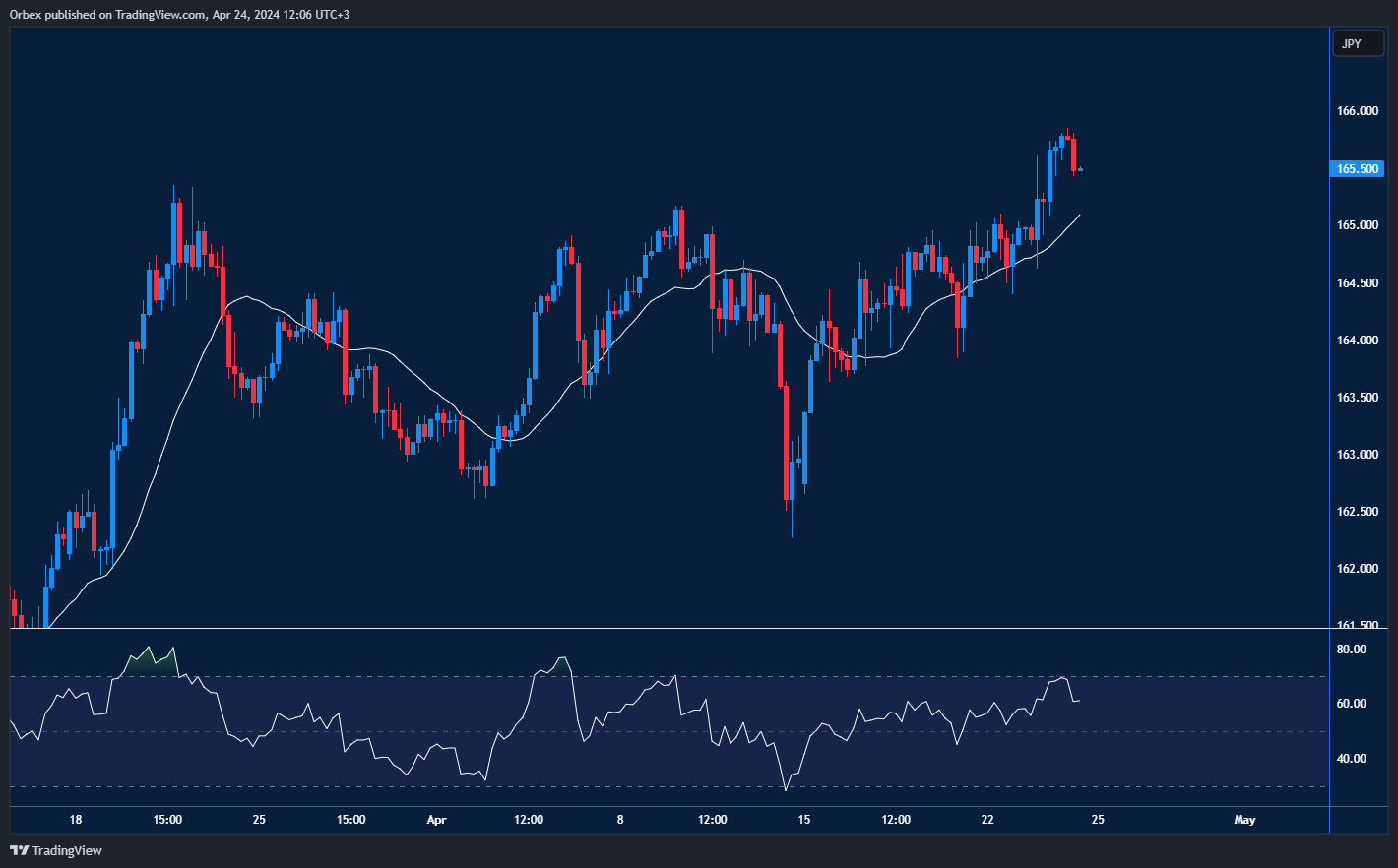This screenshot has height=868, width=1398.
Task: Click the 162.000 price scale label
Action: pos(1357,569)
